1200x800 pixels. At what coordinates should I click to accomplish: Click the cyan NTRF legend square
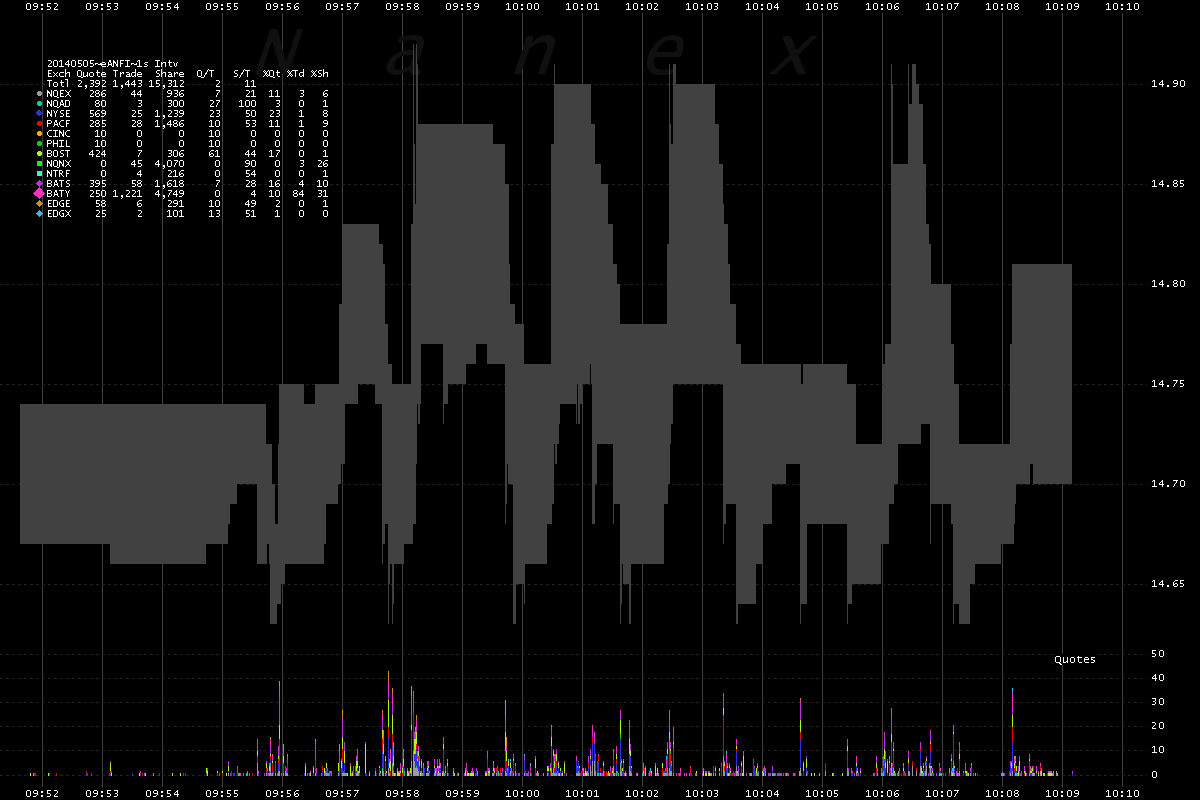click(38, 173)
